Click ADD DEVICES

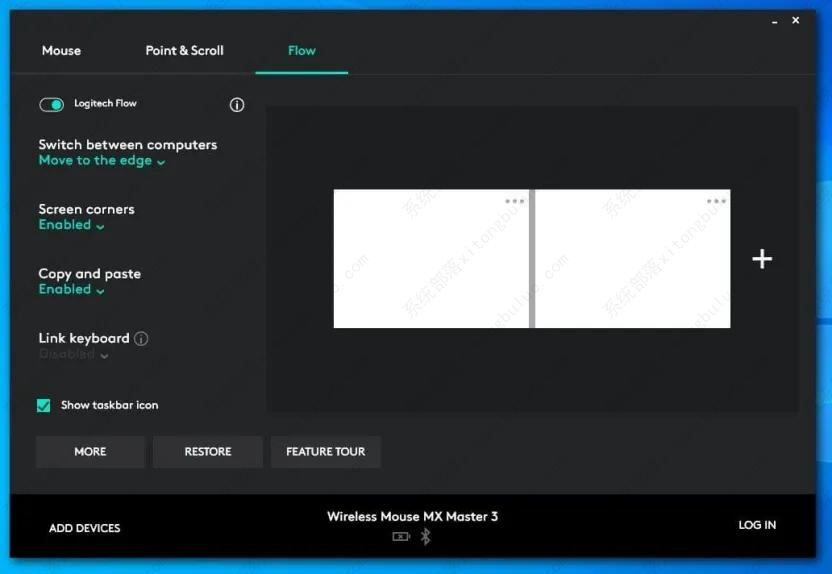[x=85, y=528]
